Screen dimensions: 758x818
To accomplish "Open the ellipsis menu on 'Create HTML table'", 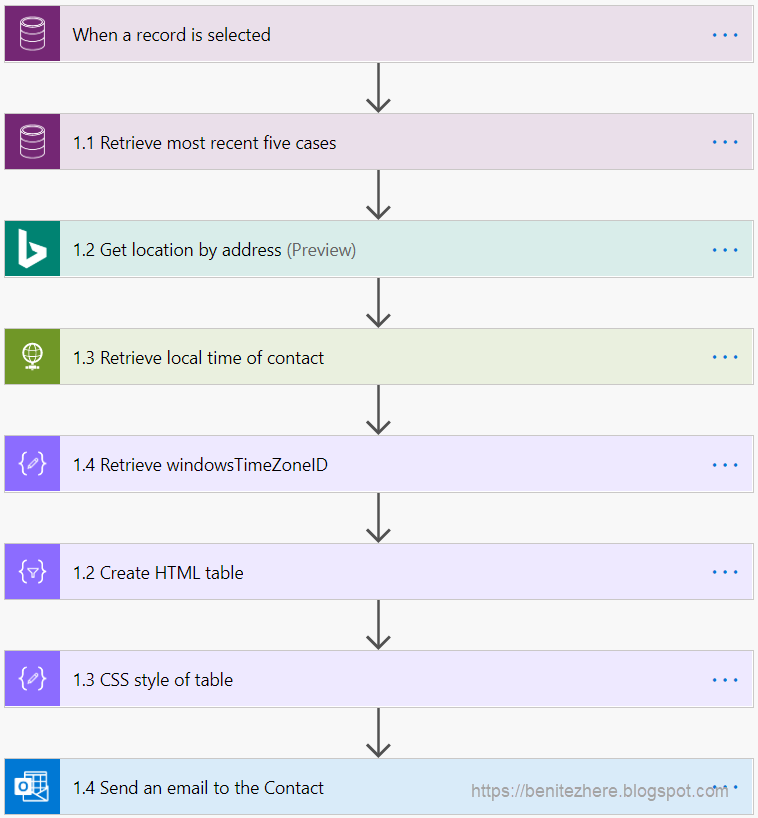I will pyautogui.click(x=724, y=571).
